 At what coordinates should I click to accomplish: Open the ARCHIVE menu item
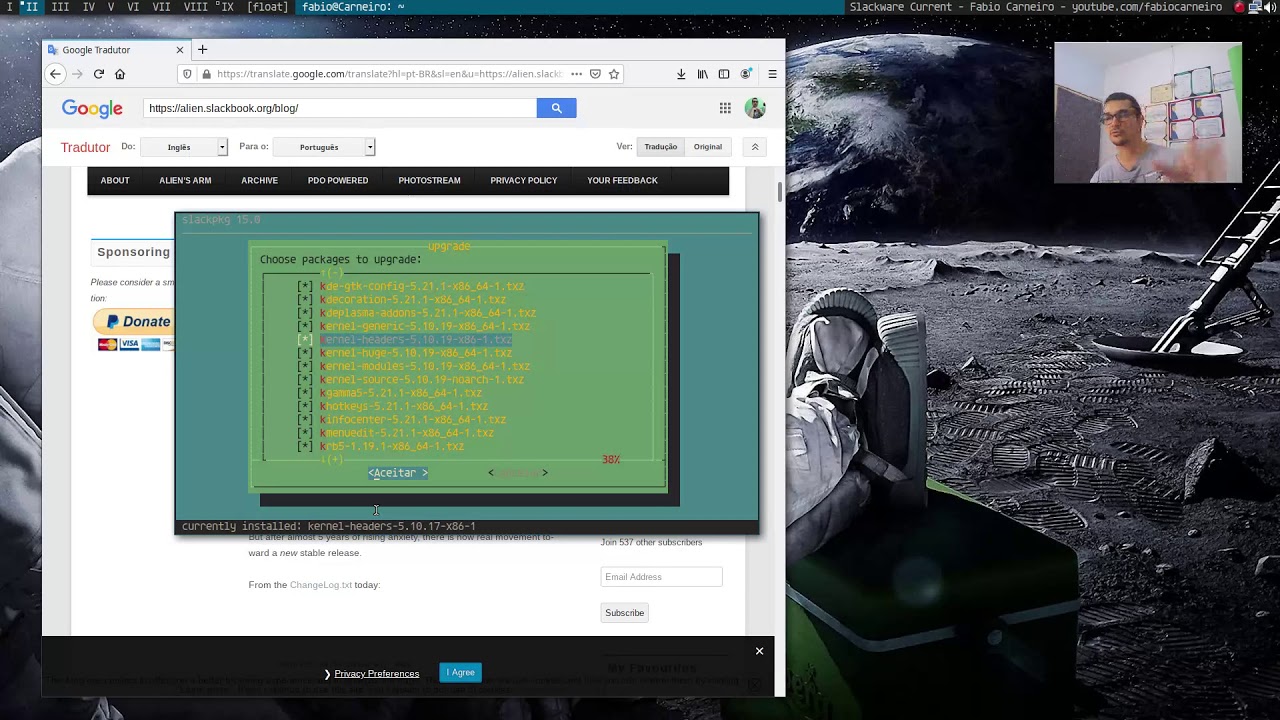tap(259, 181)
